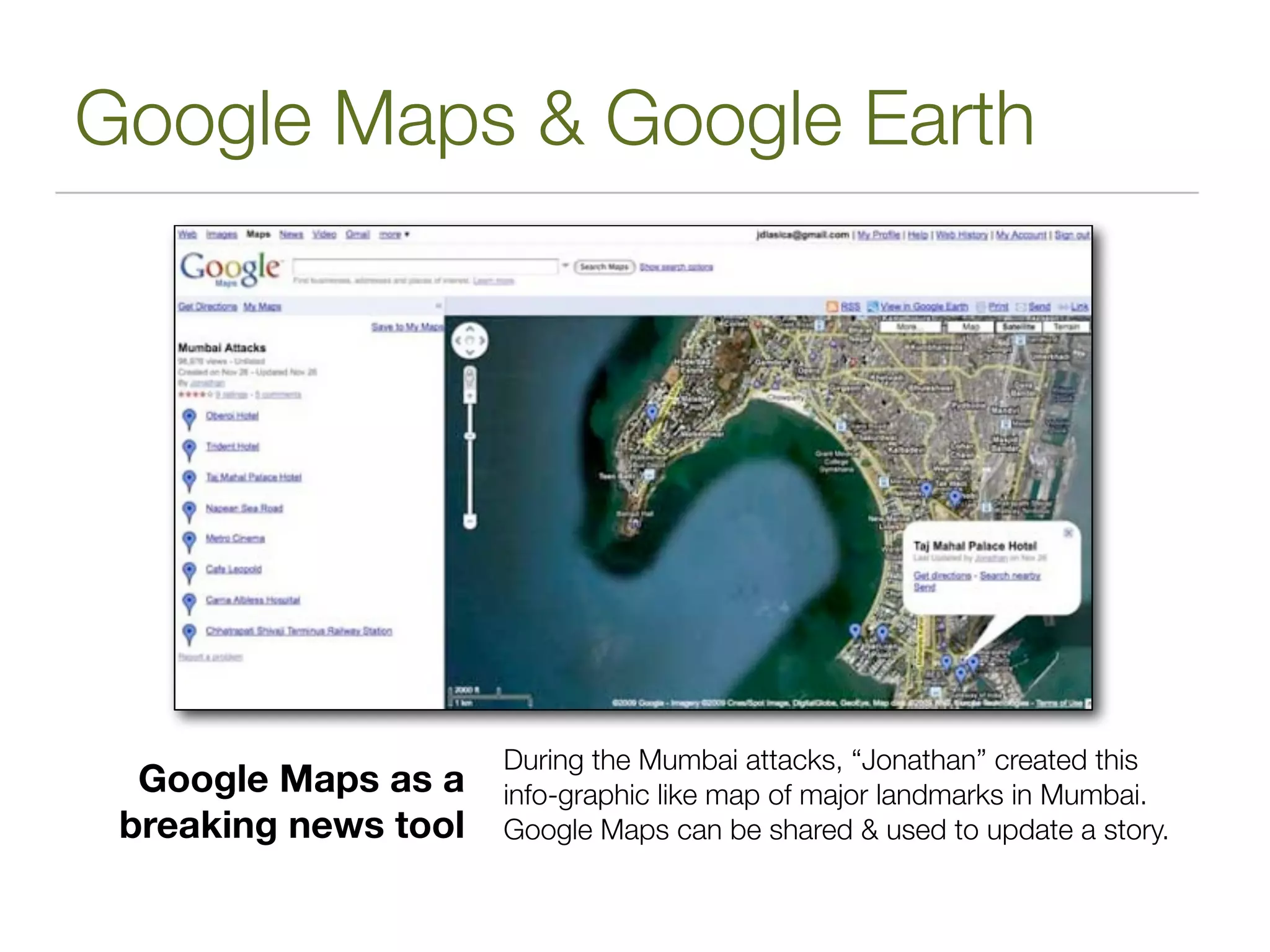1270x952 pixels.
Task: Pan the map left with navigation arrow
Action: click(458, 340)
